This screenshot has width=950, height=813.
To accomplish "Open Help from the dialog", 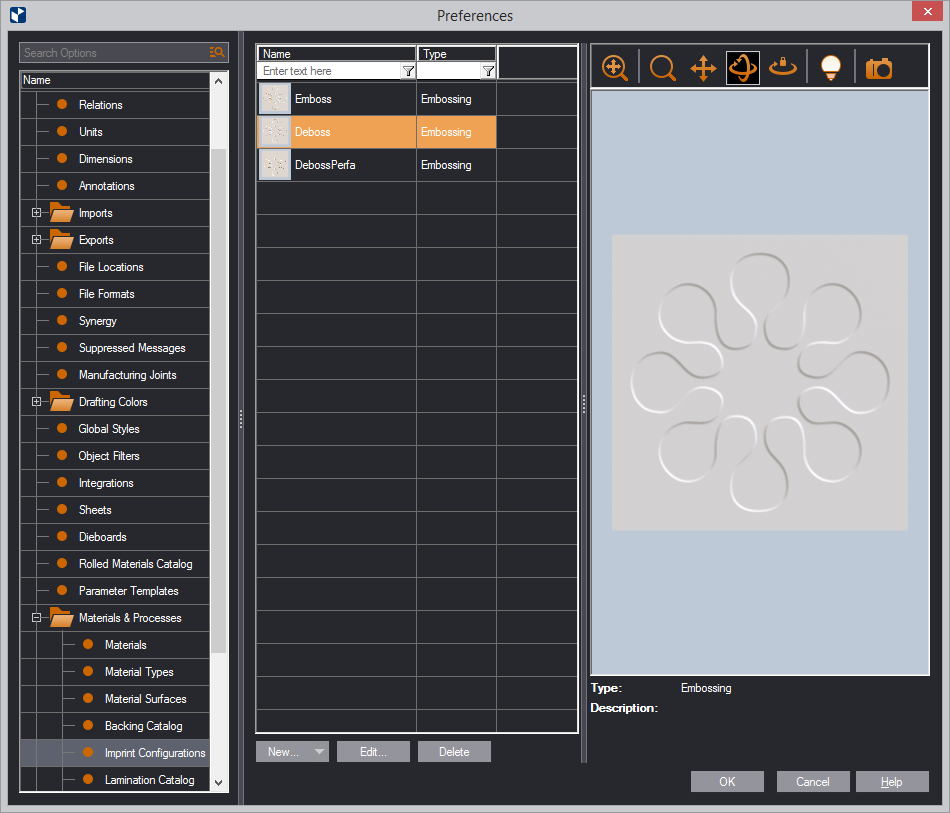I will (892, 781).
